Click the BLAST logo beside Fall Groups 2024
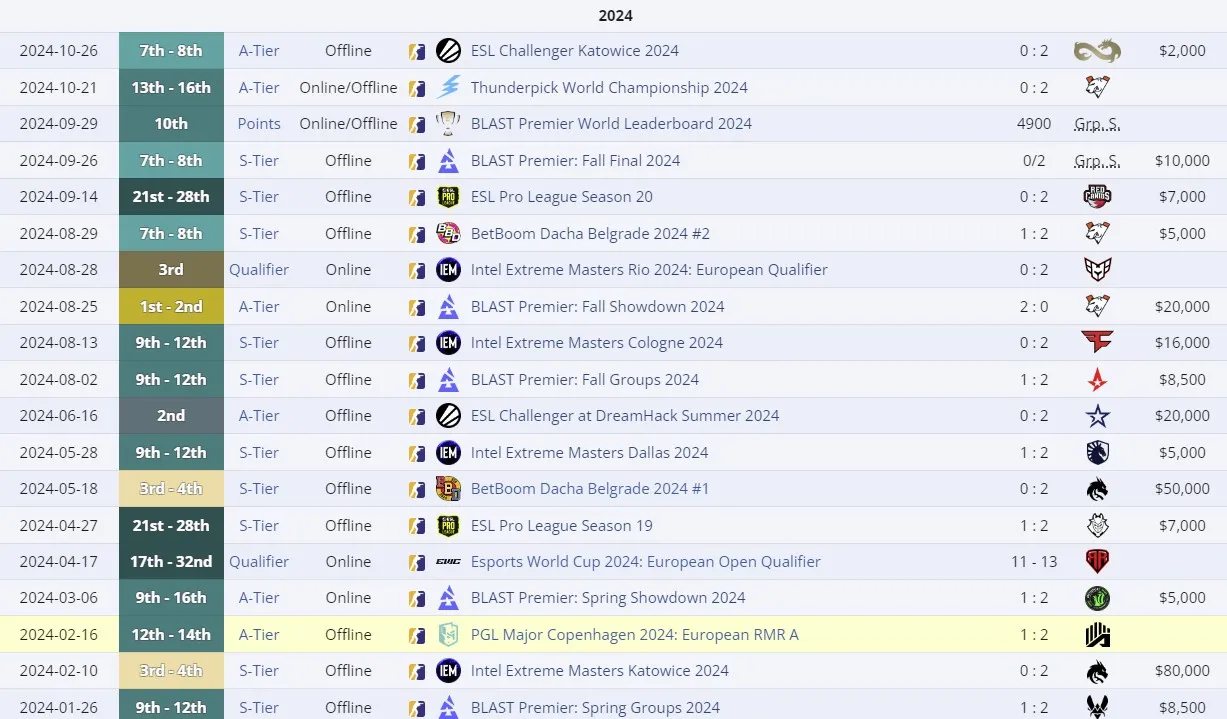1227x719 pixels. tap(449, 379)
